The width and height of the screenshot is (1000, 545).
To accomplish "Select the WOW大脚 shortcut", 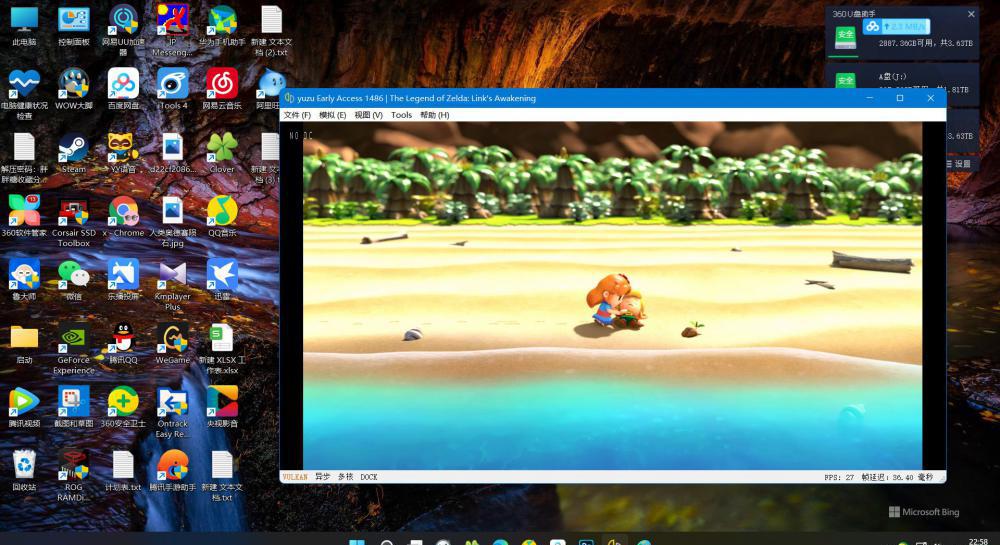I will [74, 89].
